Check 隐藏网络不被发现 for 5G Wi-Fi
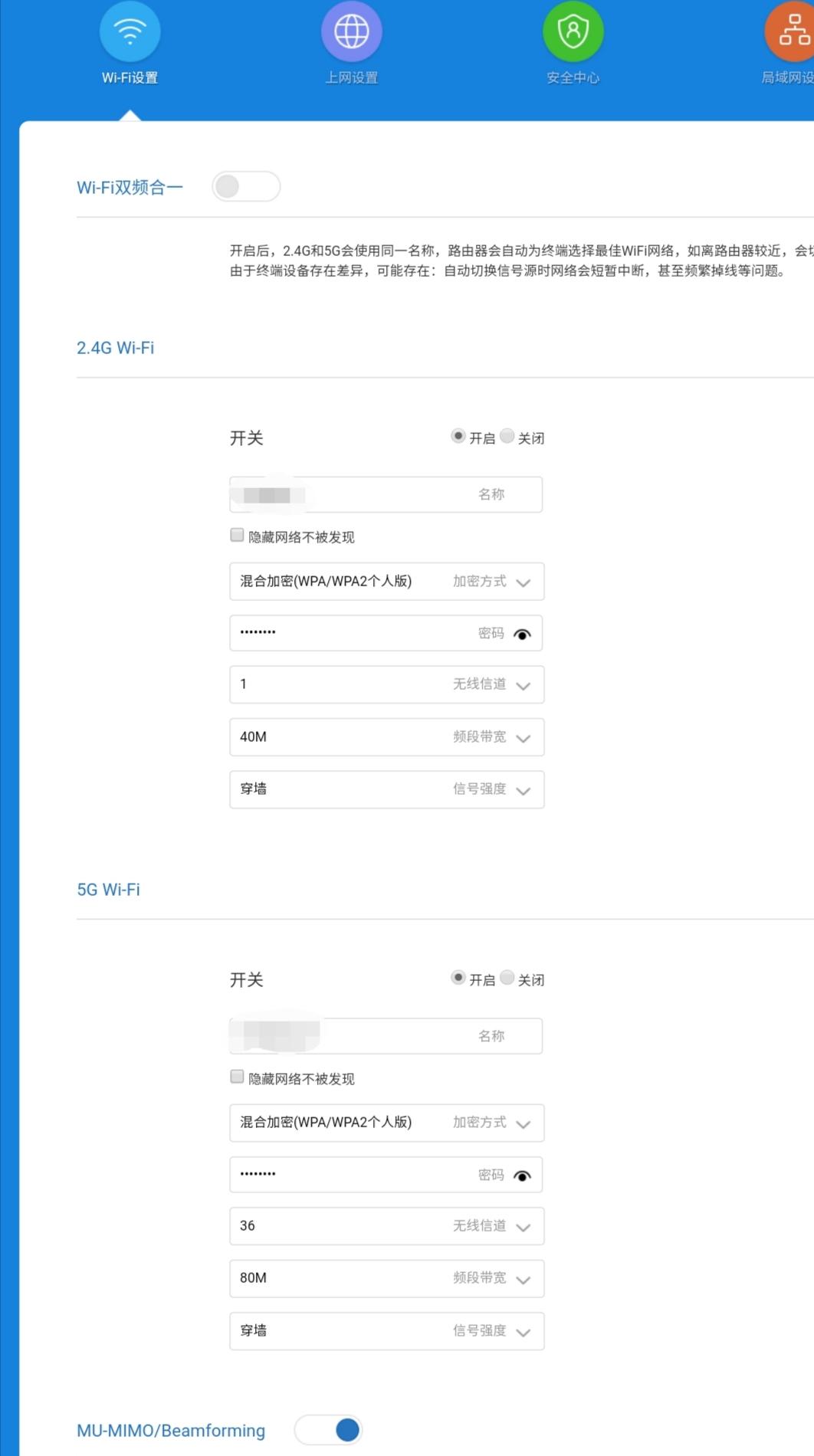 tap(237, 1077)
